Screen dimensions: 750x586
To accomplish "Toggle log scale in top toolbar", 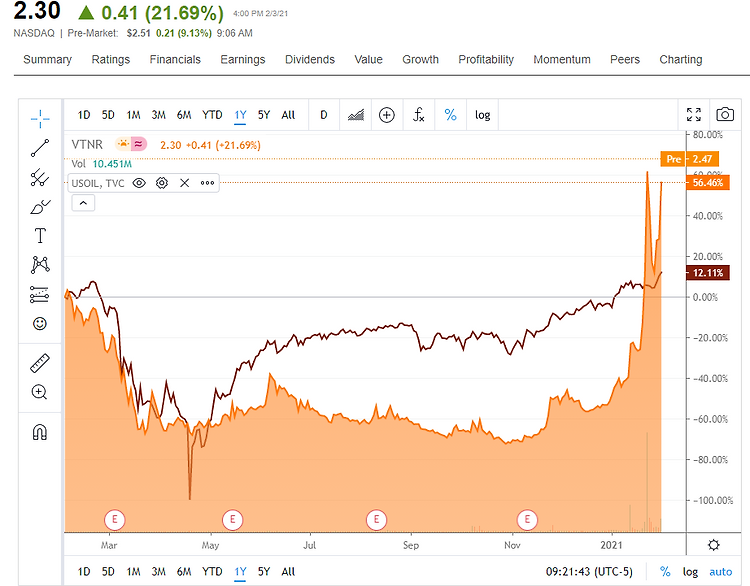I will click(482, 115).
